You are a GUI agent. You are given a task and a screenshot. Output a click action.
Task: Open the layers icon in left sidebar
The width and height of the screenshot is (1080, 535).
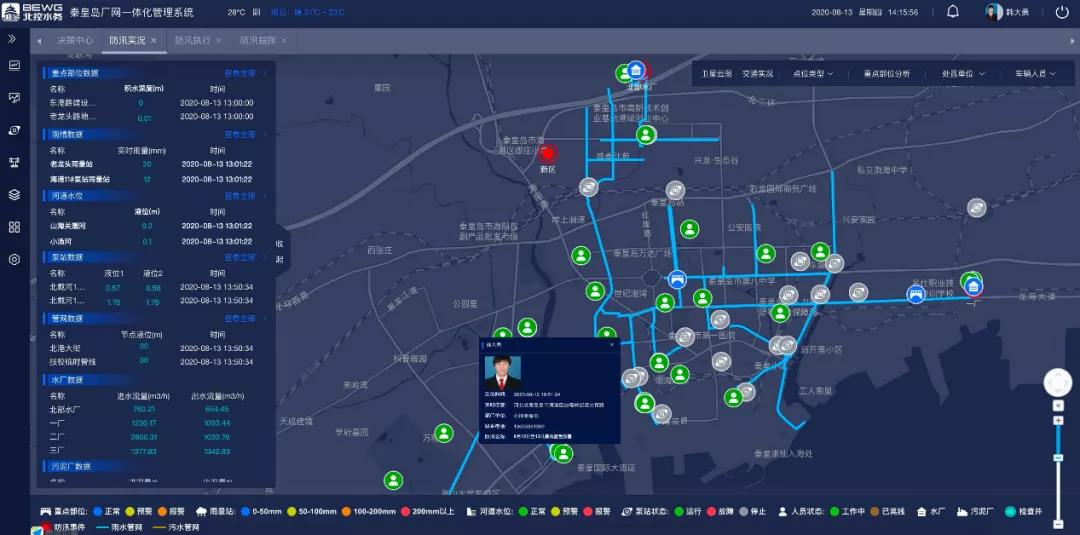(14, 194)
